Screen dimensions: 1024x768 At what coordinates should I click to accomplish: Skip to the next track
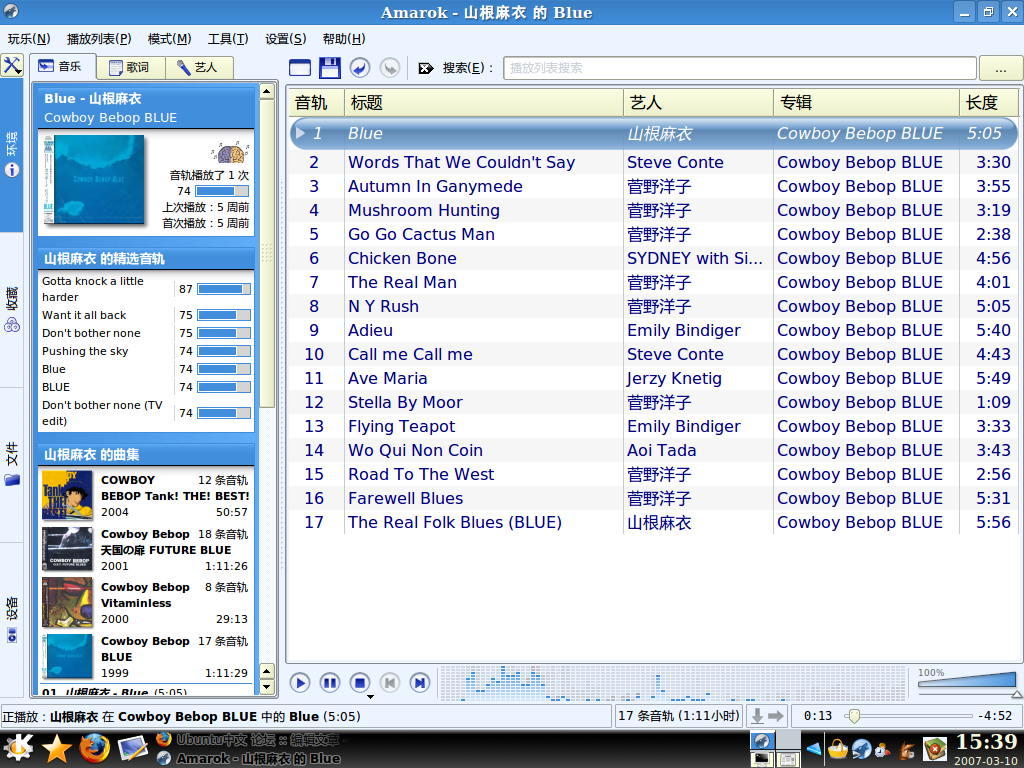point(420,683)
